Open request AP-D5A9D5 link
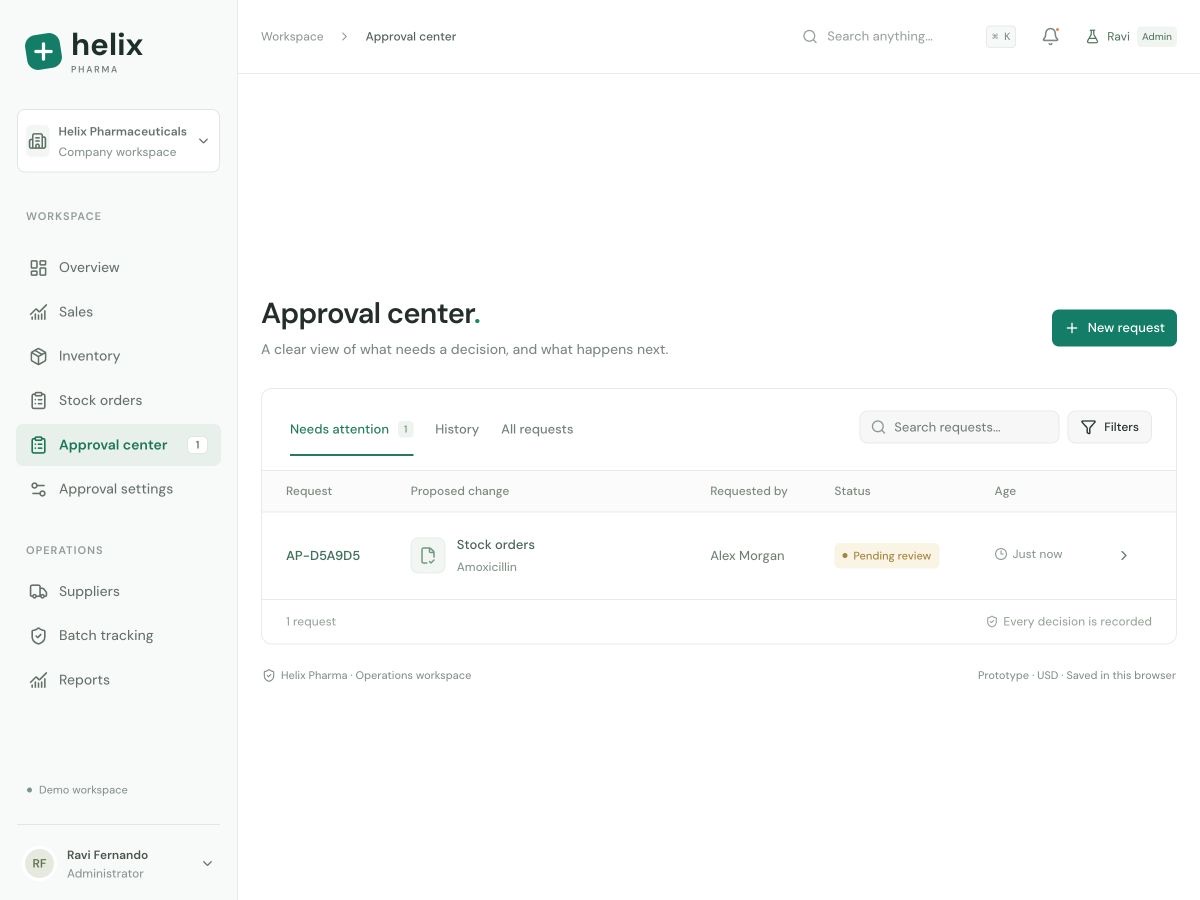1200x900 pixels. tap(323, 556)
